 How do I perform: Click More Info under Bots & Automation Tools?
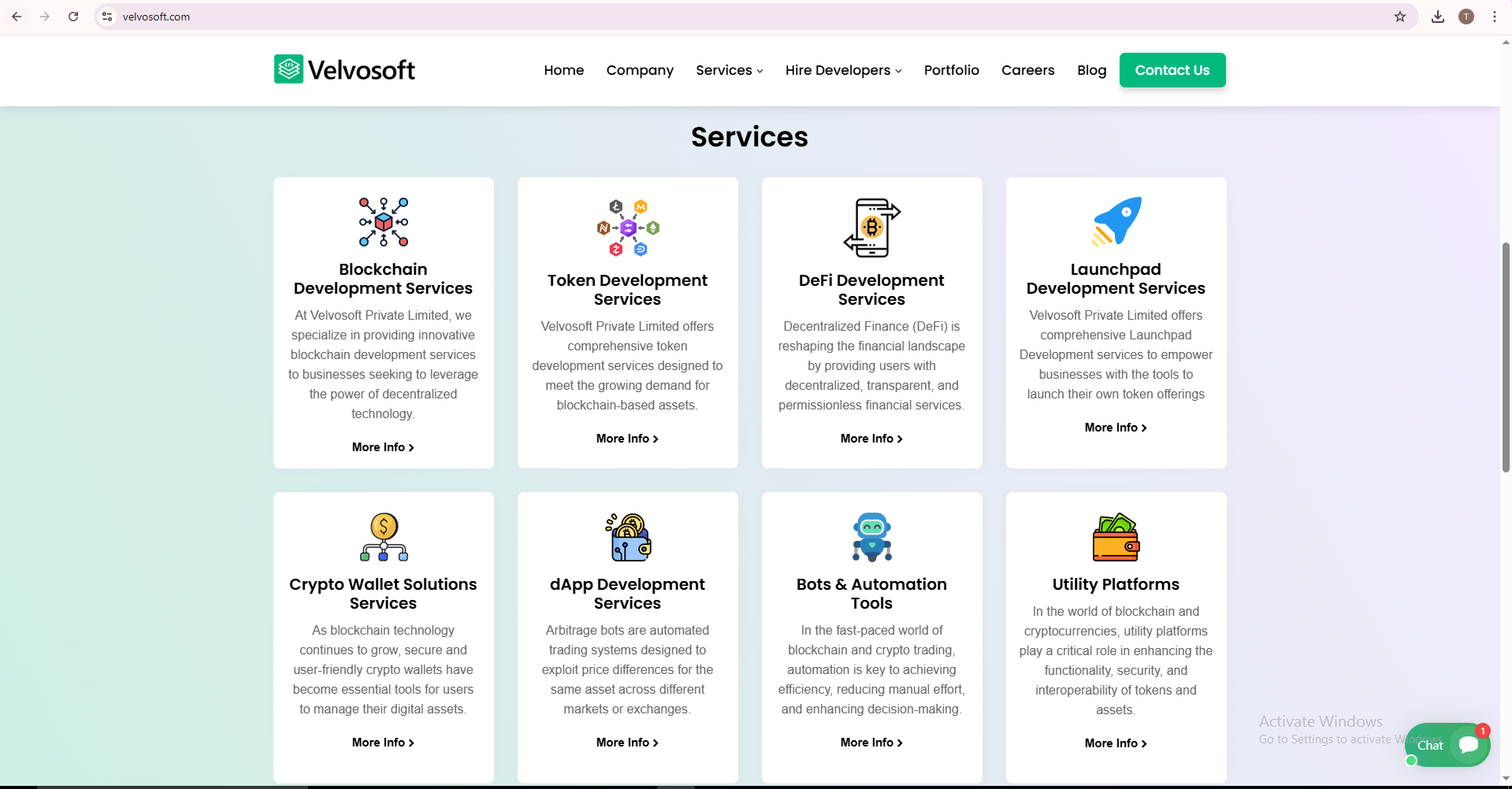872,743
